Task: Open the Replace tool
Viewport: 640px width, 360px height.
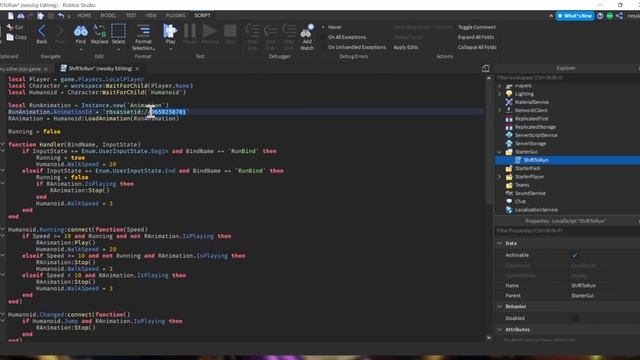Action: 99,31
